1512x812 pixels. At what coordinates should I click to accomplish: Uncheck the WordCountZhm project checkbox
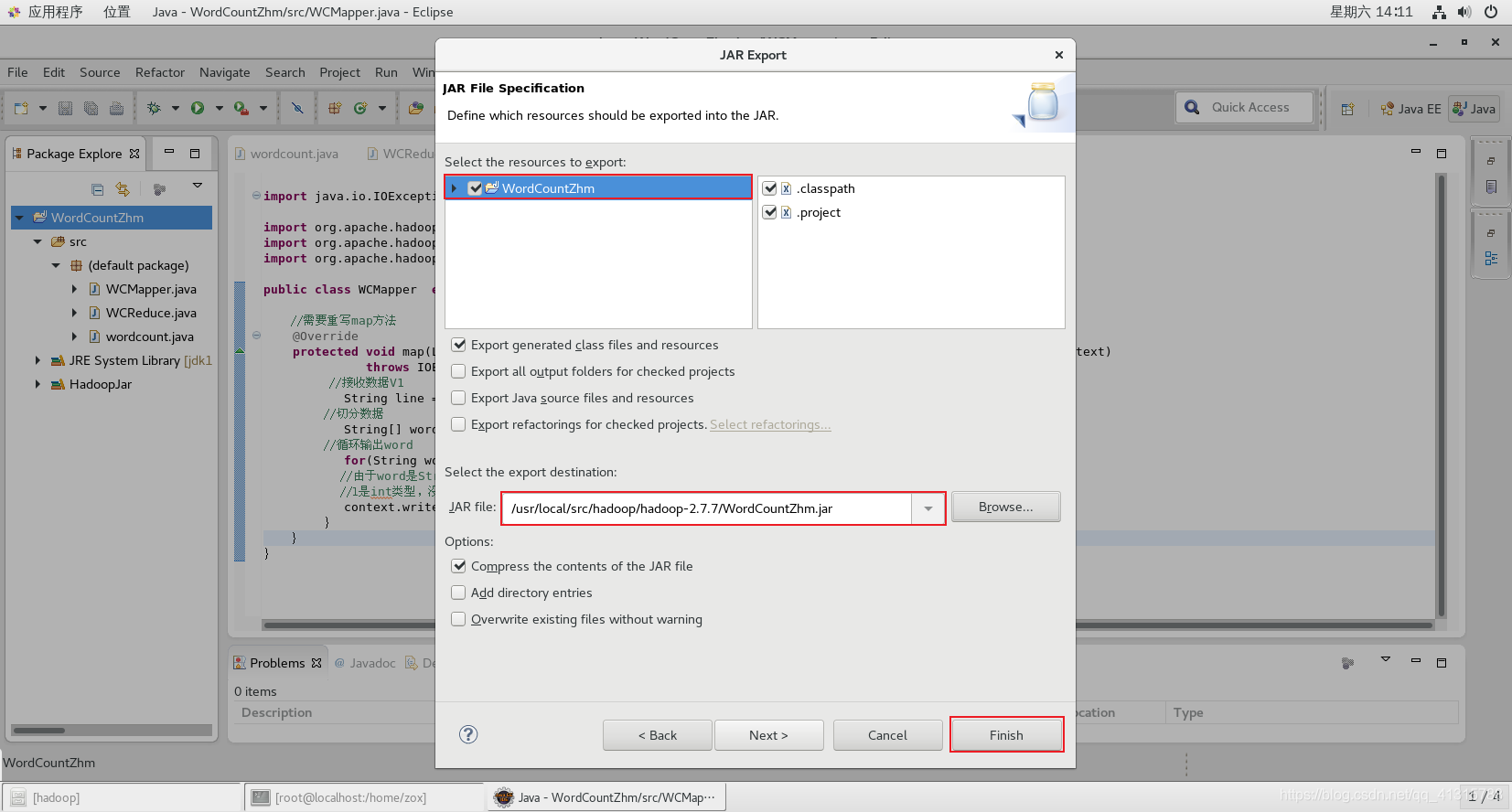(x=475, y=188)
